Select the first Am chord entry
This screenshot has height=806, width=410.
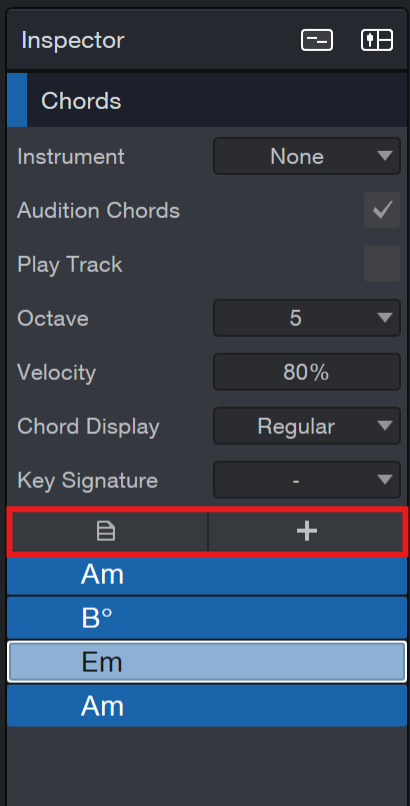[207, 575]
